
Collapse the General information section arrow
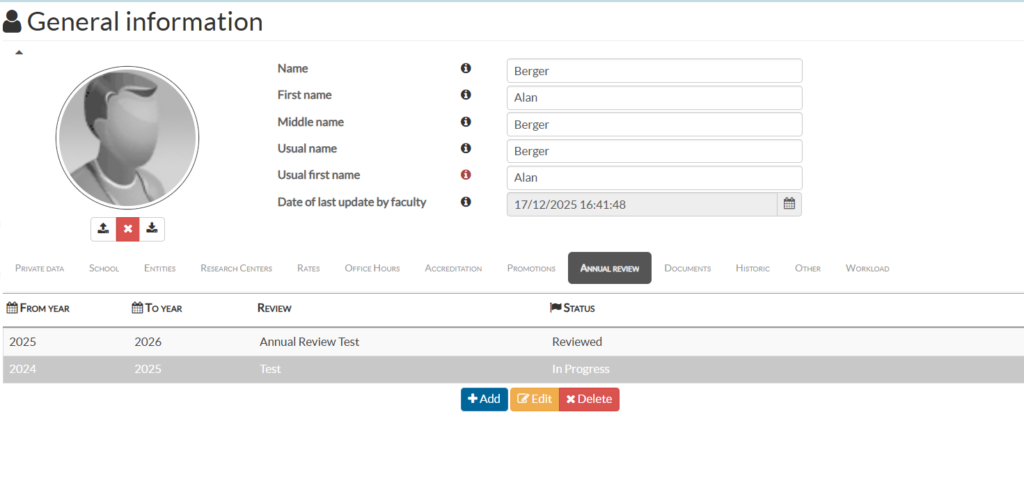(x=18, y=52)
